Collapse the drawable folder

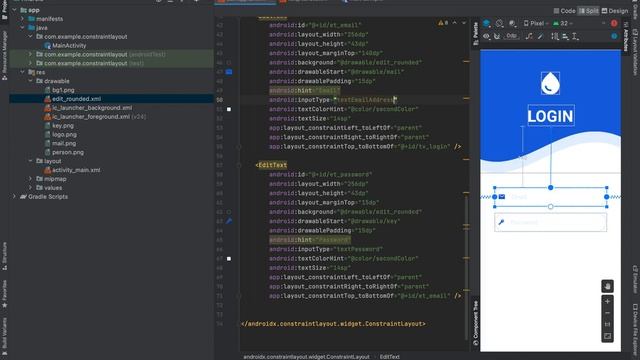click(x=30, y=81)
